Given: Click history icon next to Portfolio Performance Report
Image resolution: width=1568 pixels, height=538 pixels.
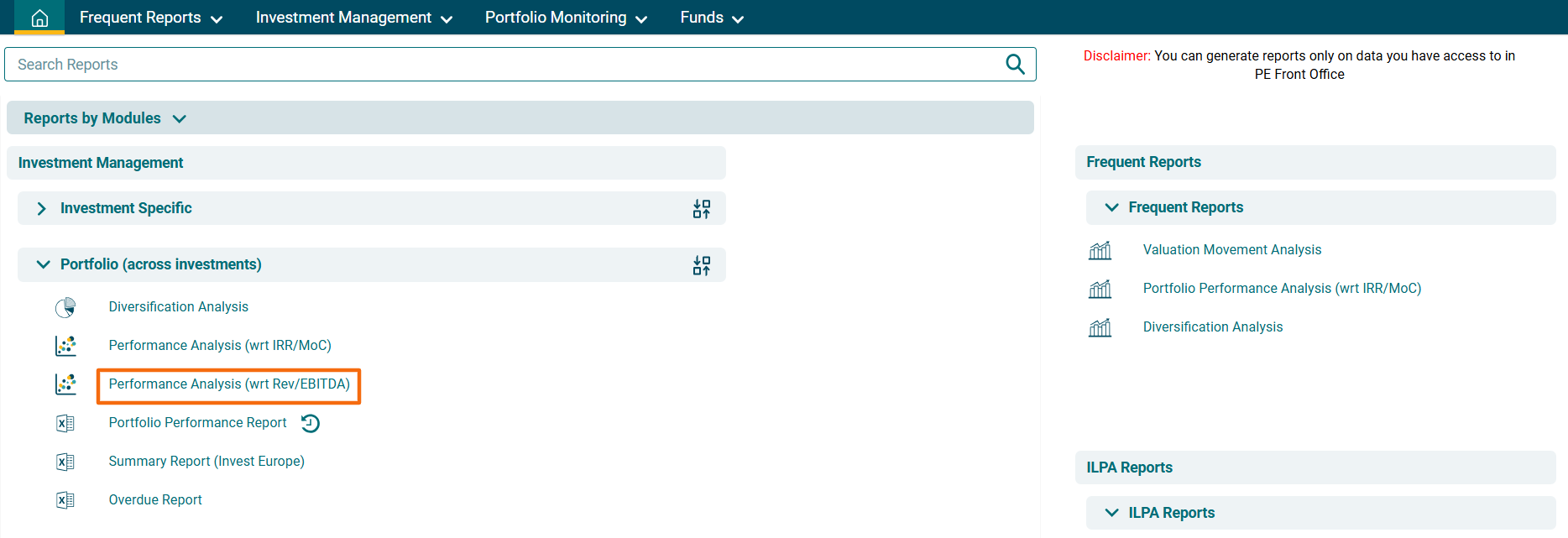Looking at the screenshot, I should coord(311,423).
